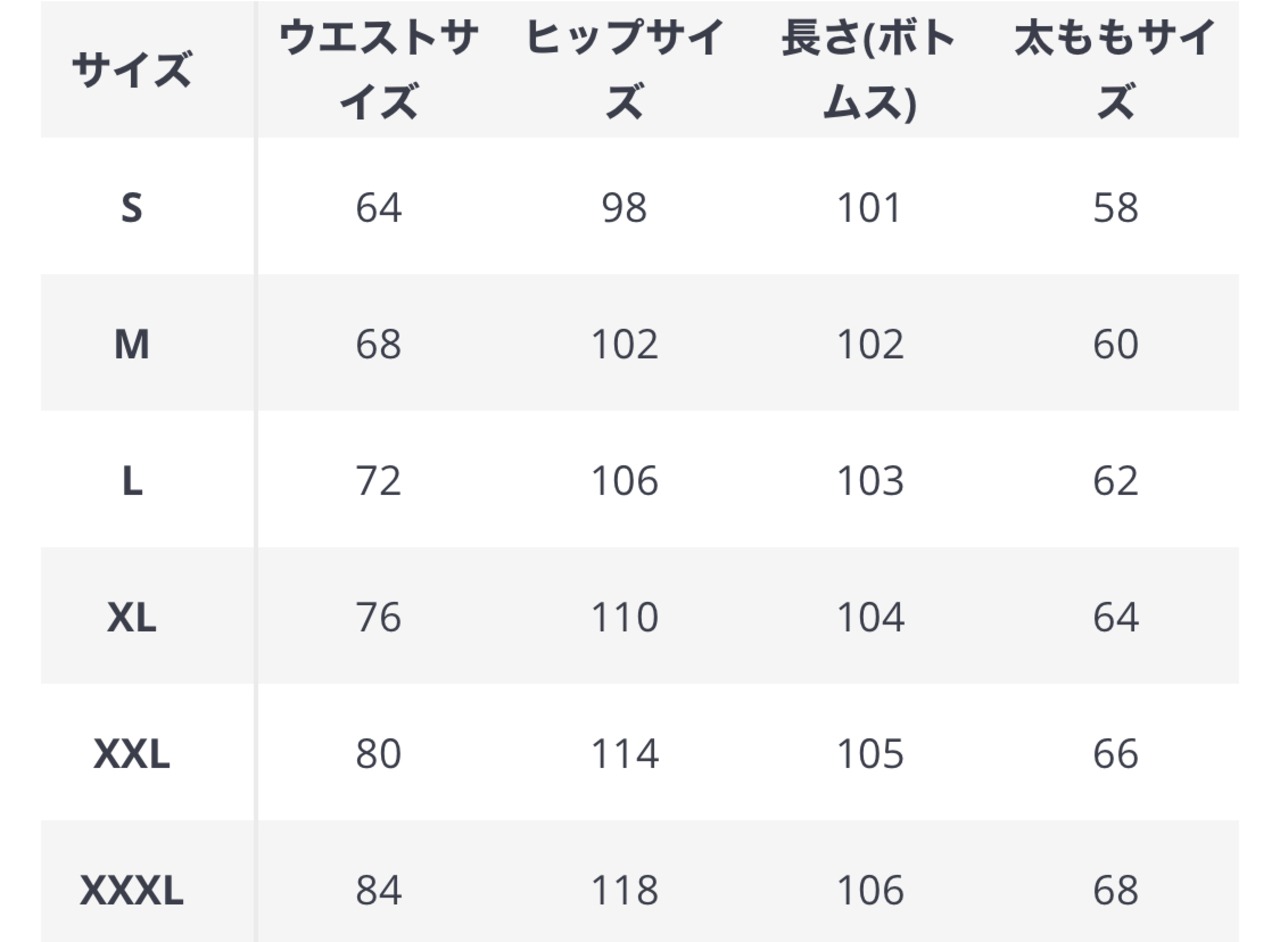This screenshot has width=1280, height=942.
Task: Click length value 103 in L row
Action: (870, 481)
